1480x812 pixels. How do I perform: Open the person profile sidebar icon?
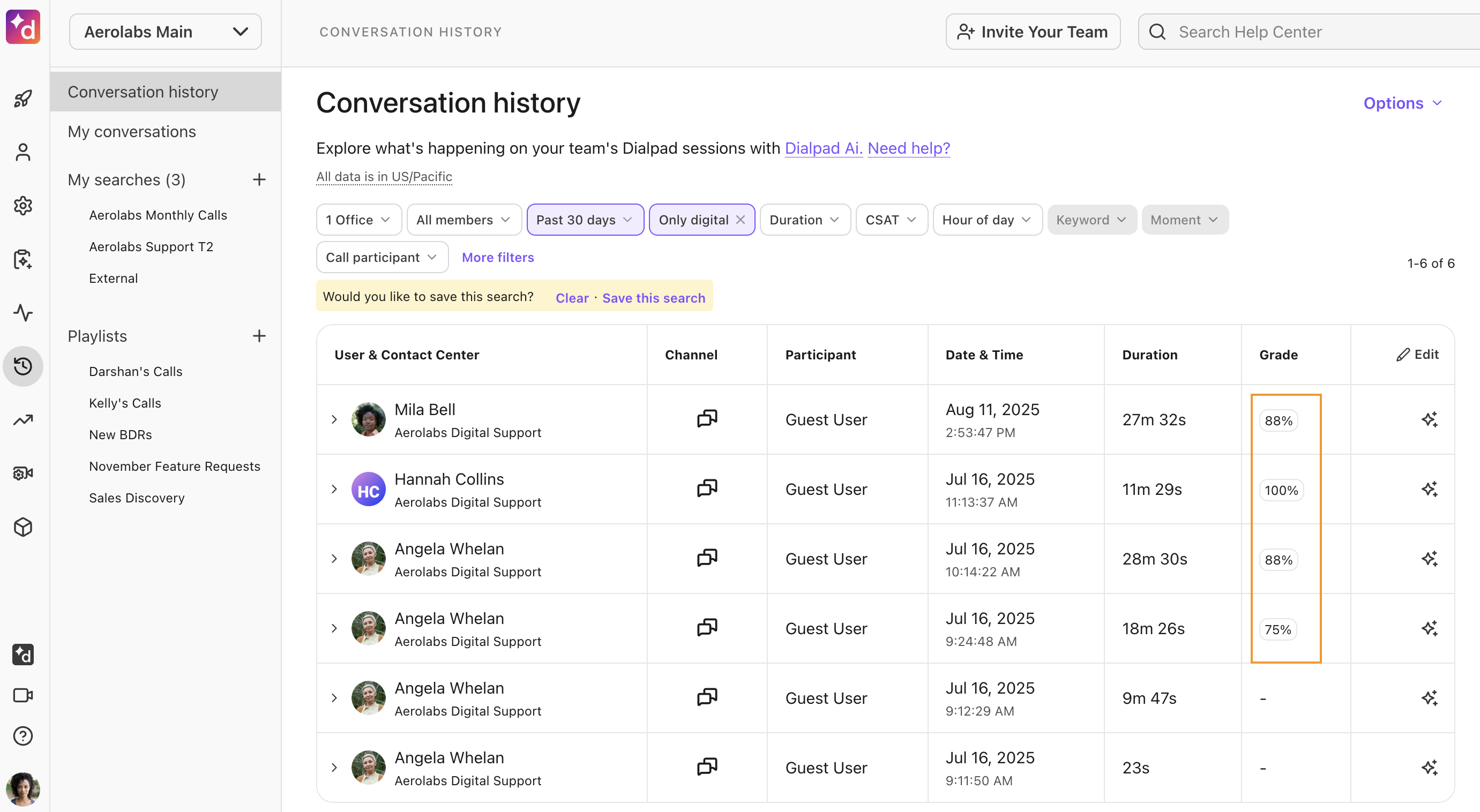23,152
